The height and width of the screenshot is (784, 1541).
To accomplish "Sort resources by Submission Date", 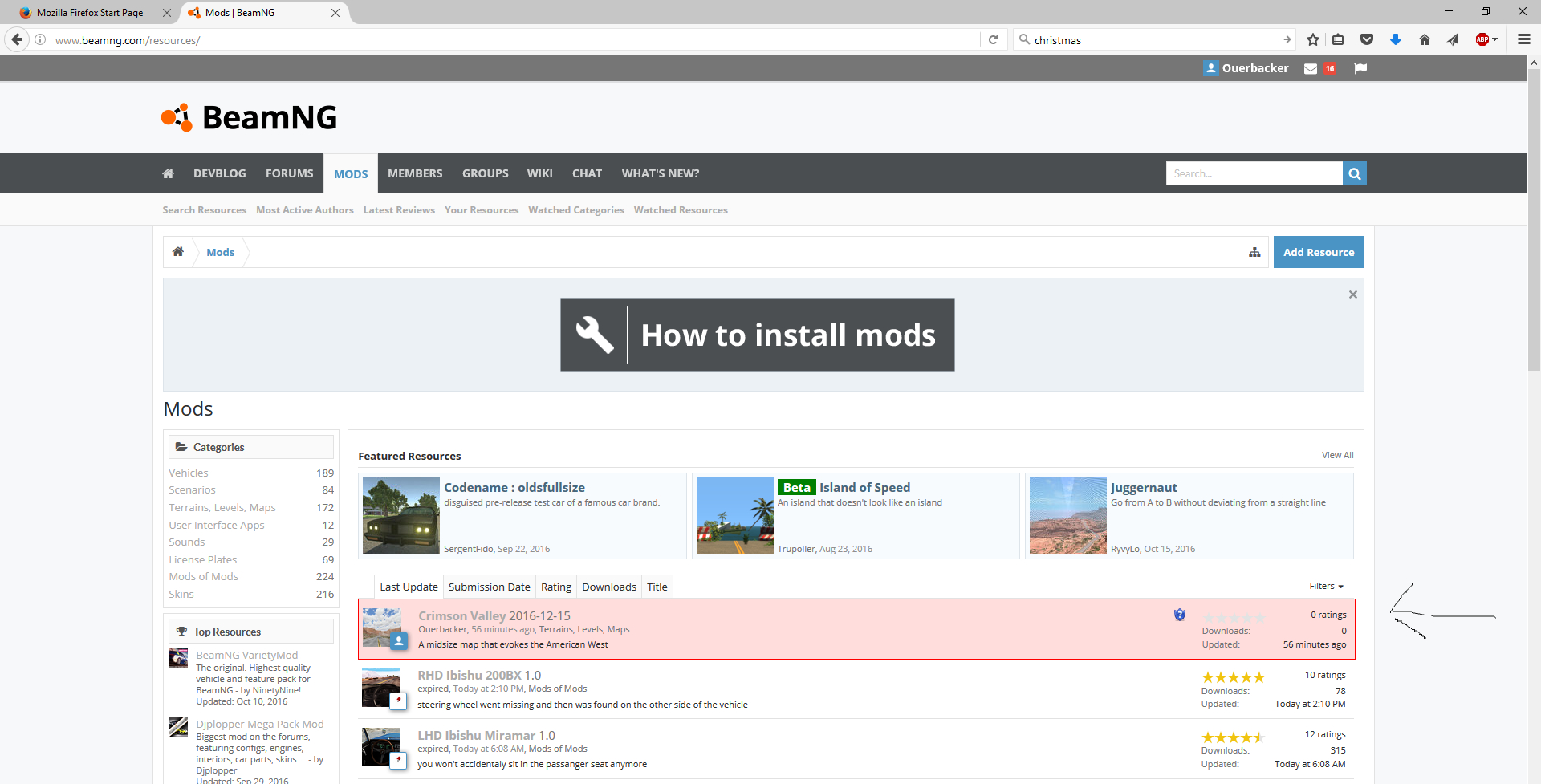I will (x=490, y=587).
